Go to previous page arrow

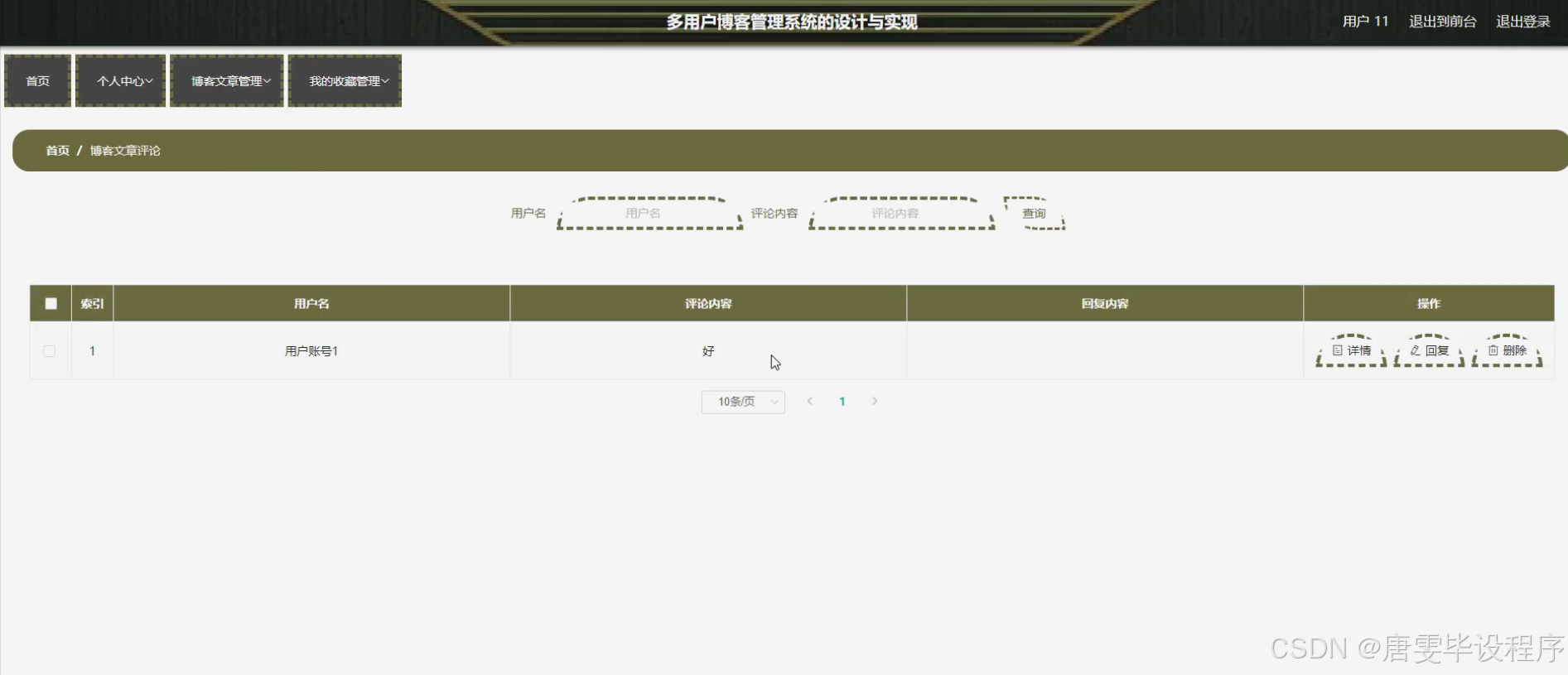point(810,401)
